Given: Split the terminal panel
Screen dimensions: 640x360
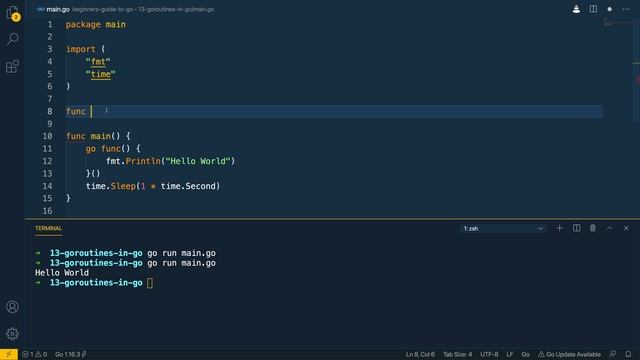Looking at the screenshot, I should (576, 228).
